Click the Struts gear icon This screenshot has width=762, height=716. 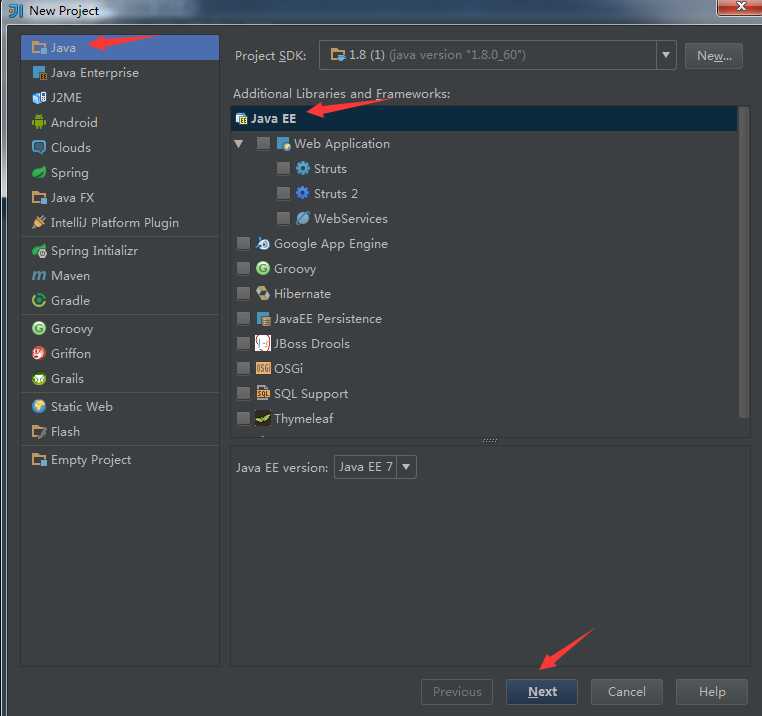[303, 168]
